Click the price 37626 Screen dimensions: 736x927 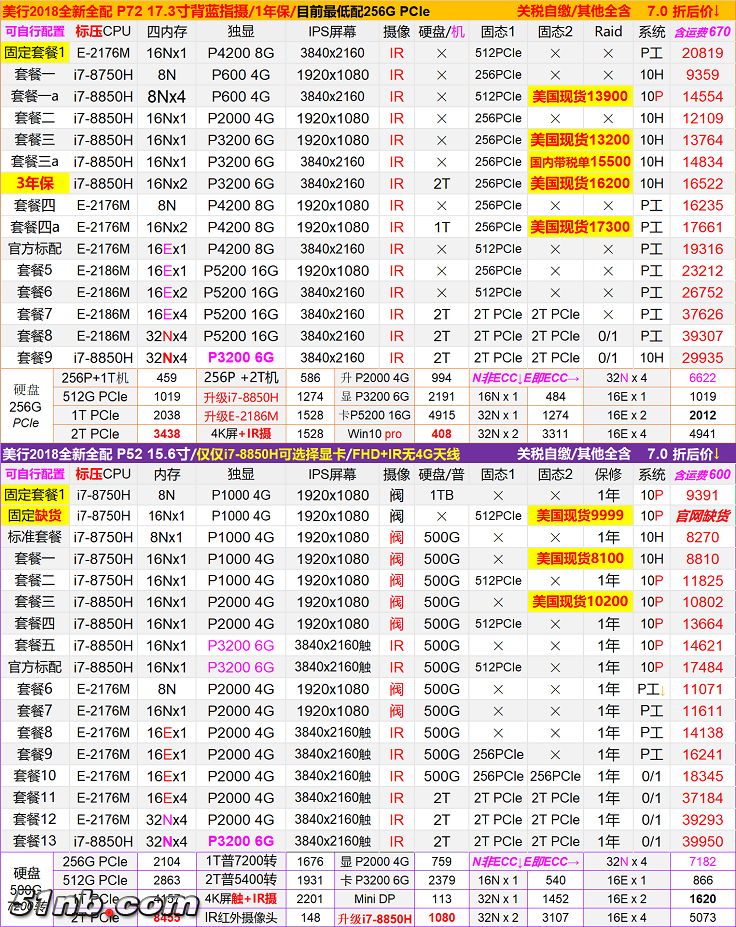coord(702,315)
